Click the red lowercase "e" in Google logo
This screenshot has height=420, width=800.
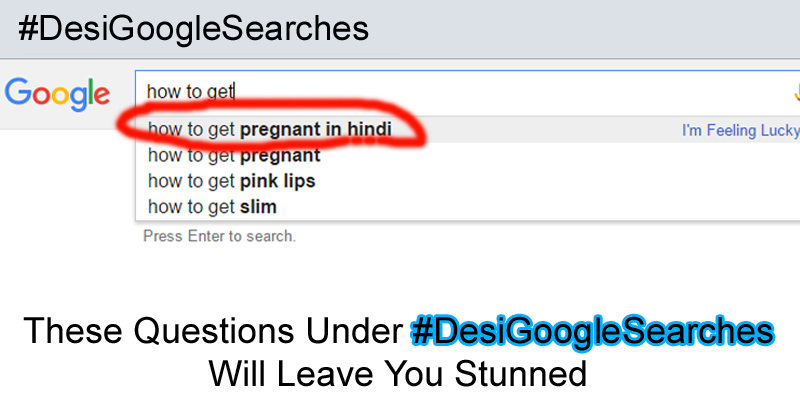(101, 95)
